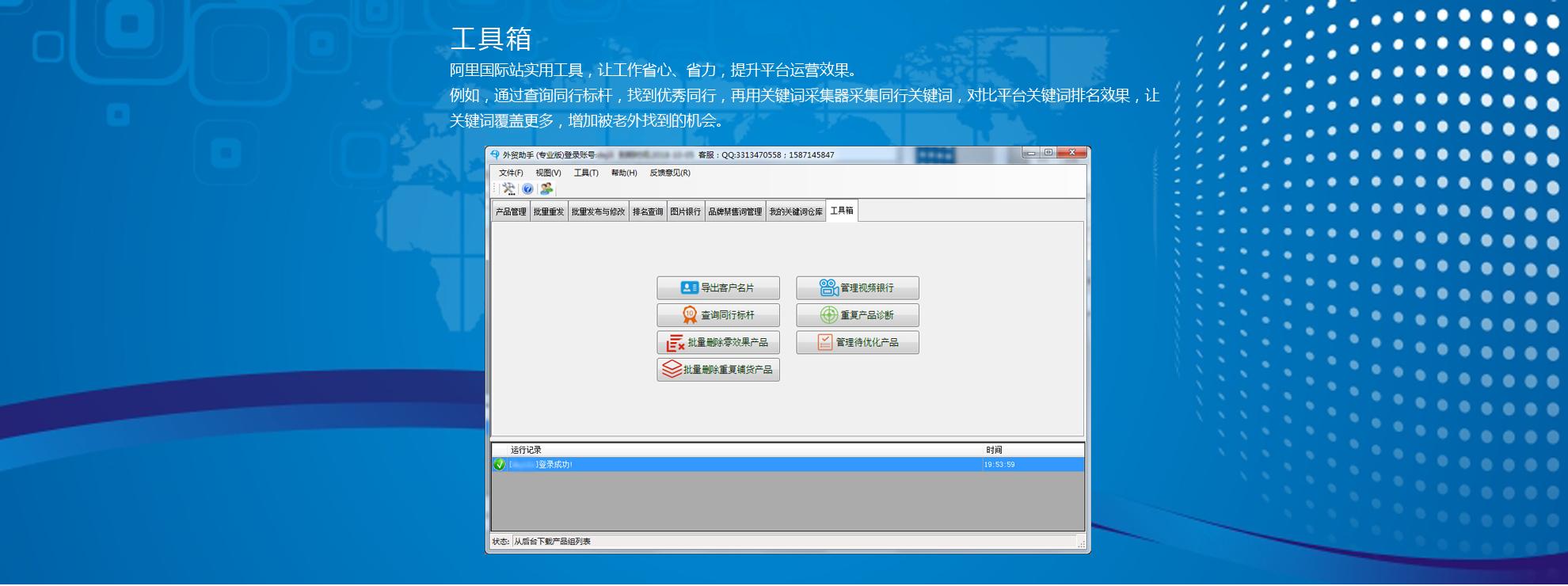
Task: Switch to the 我的关键词仓库 tab
Action: pyautogui.click(x=796, y=211)
